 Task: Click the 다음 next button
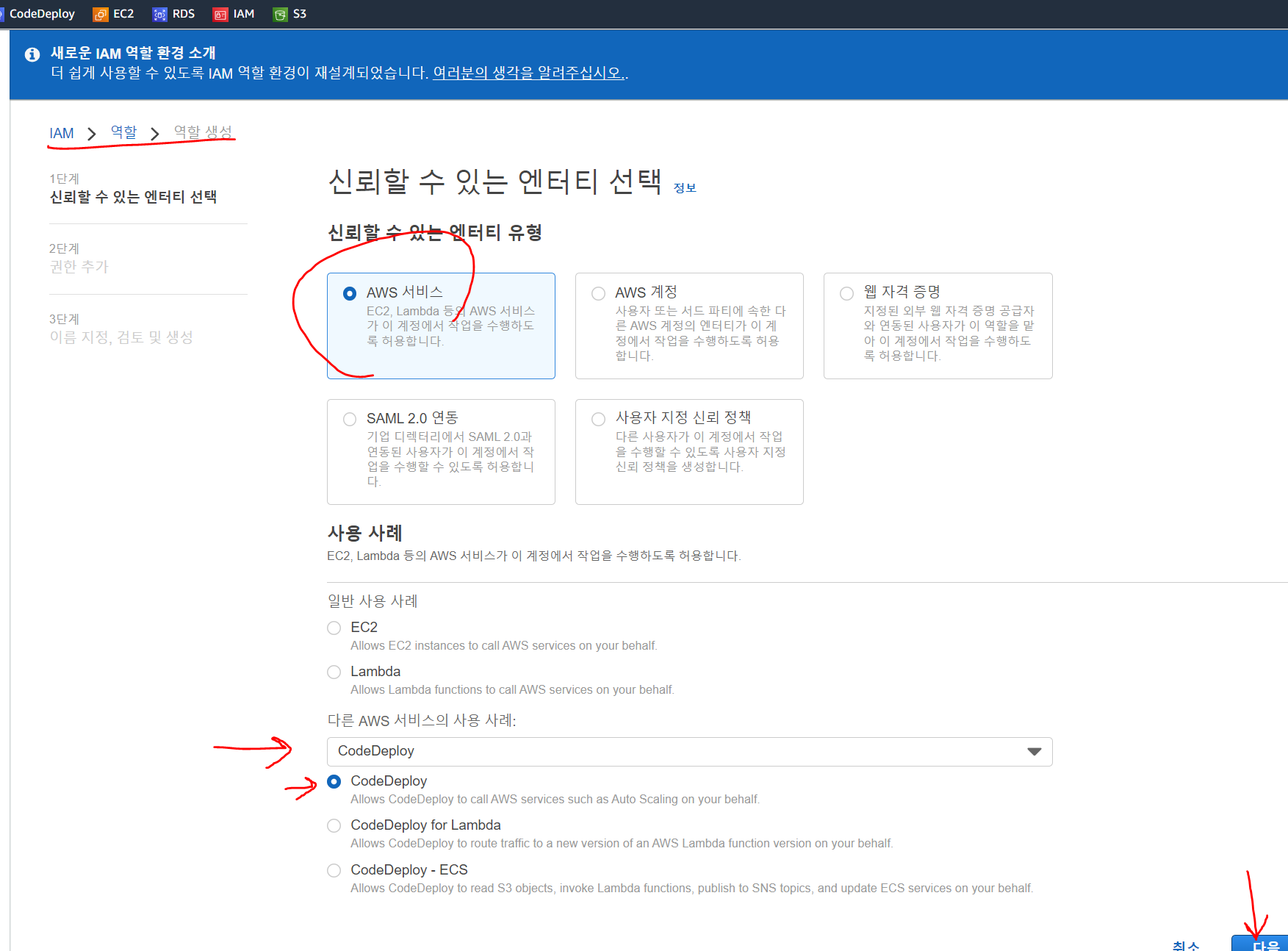coord(1260,944)
